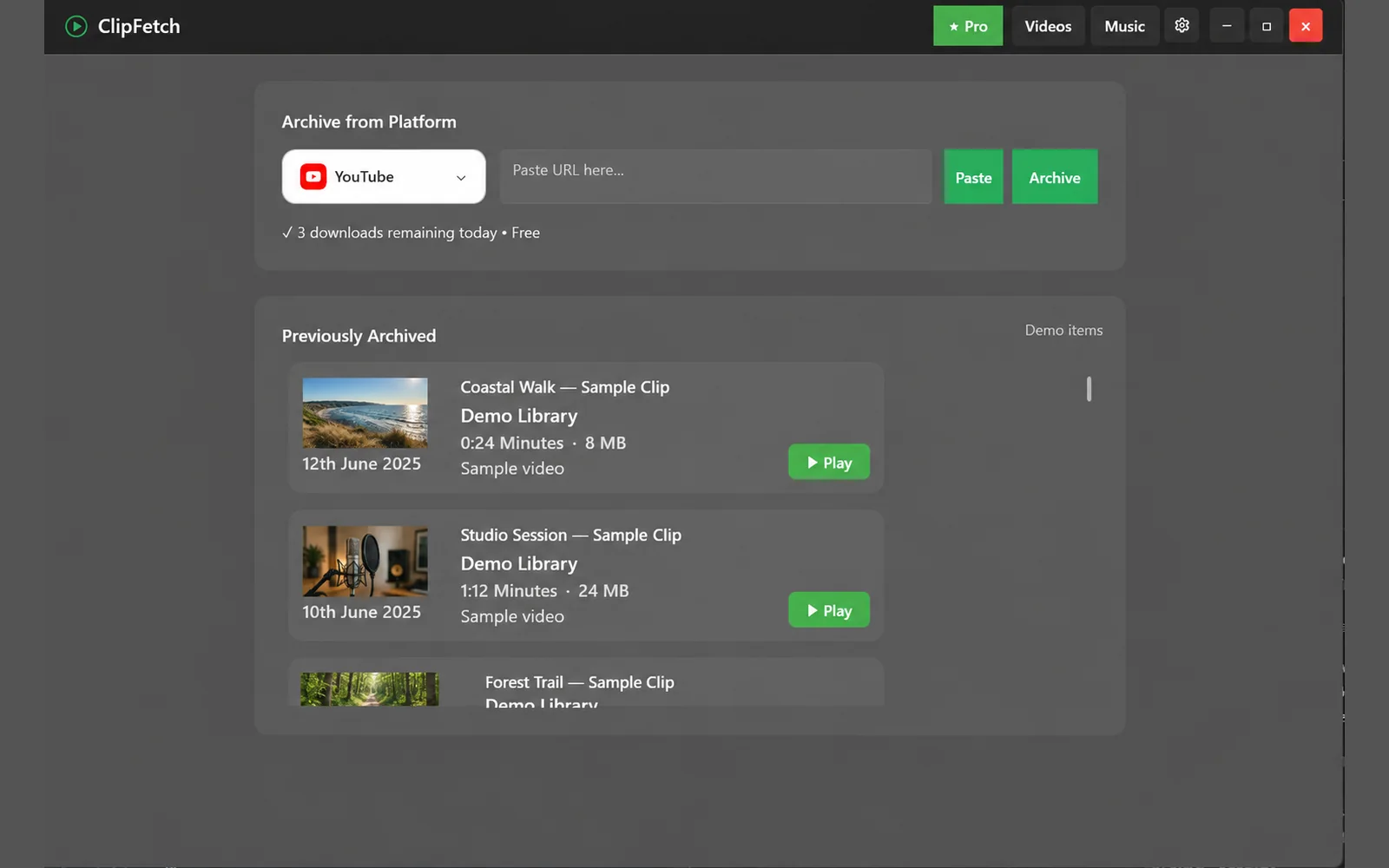
Task: Click the 'Demo items' label
Action: point(1063,330)
